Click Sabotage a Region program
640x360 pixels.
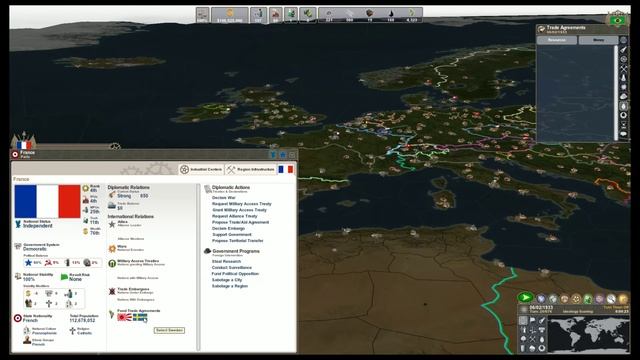[x=230, y=286]
